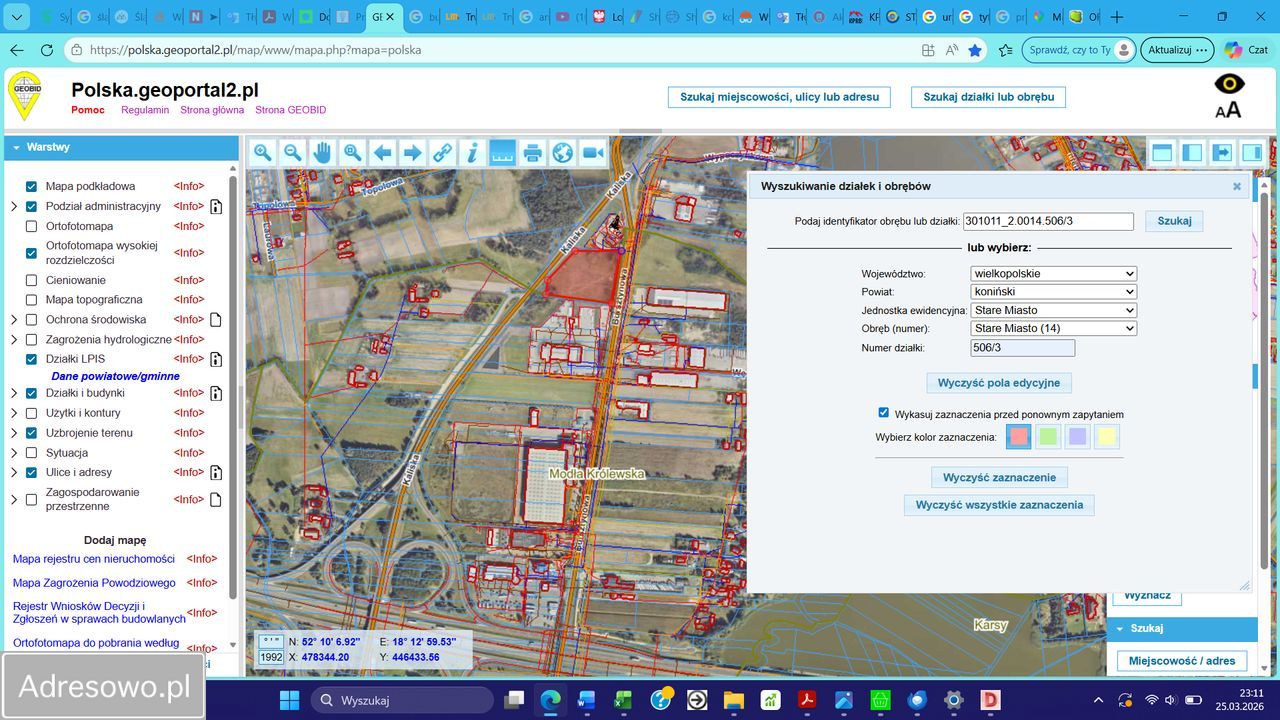Viewport: 1280px width, 720px height.
Task: Uncheck the Działki LPIS layer
Action: tap(32, 359)
